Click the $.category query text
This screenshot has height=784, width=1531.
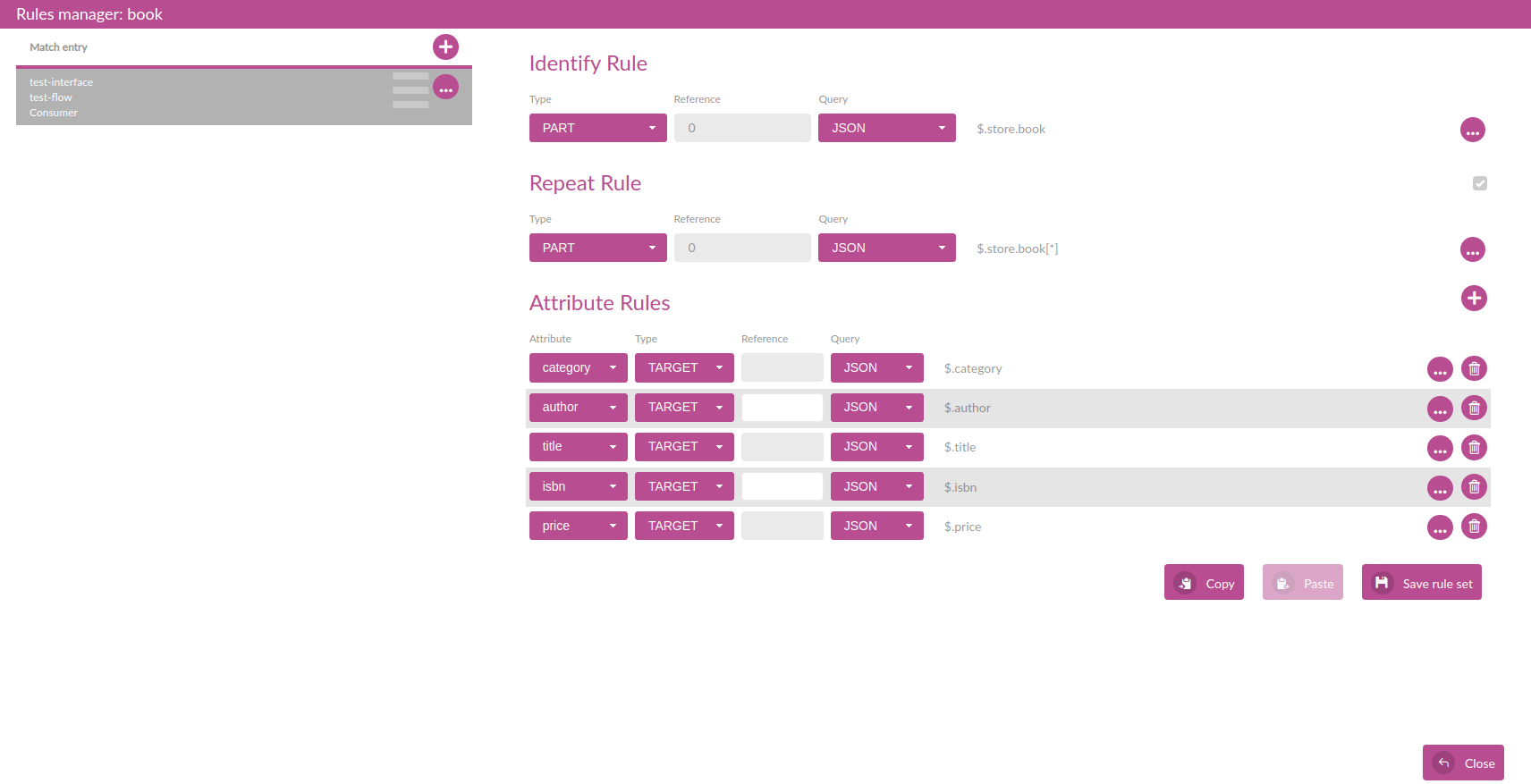tap(973, 368)
